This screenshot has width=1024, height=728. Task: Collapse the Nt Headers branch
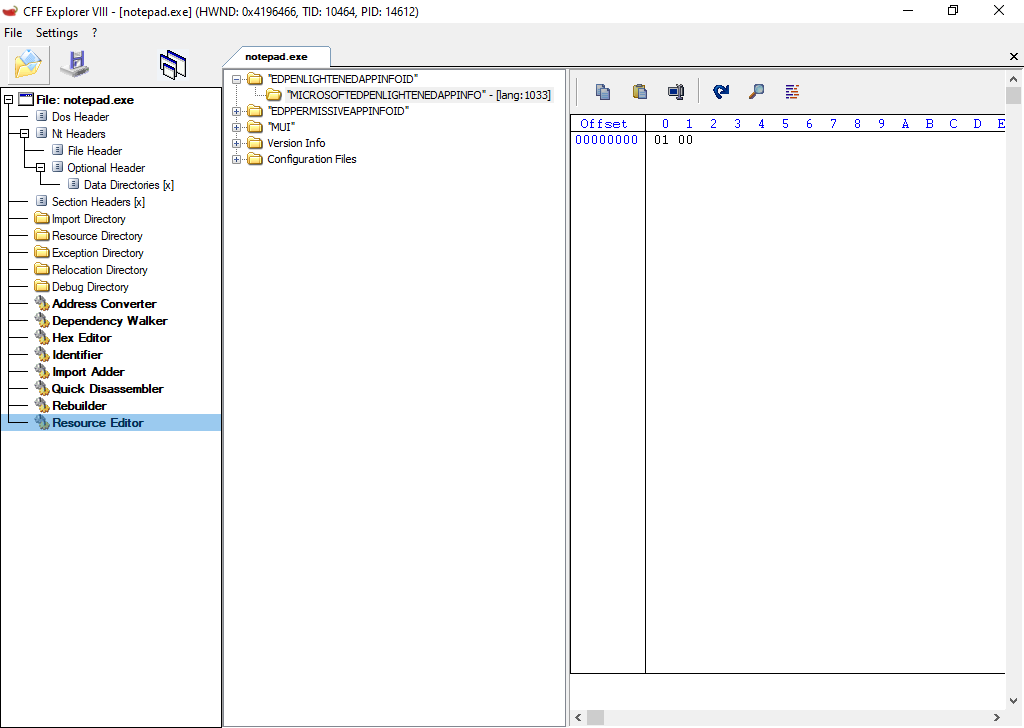pyautogui.click(x=24, y=134)
